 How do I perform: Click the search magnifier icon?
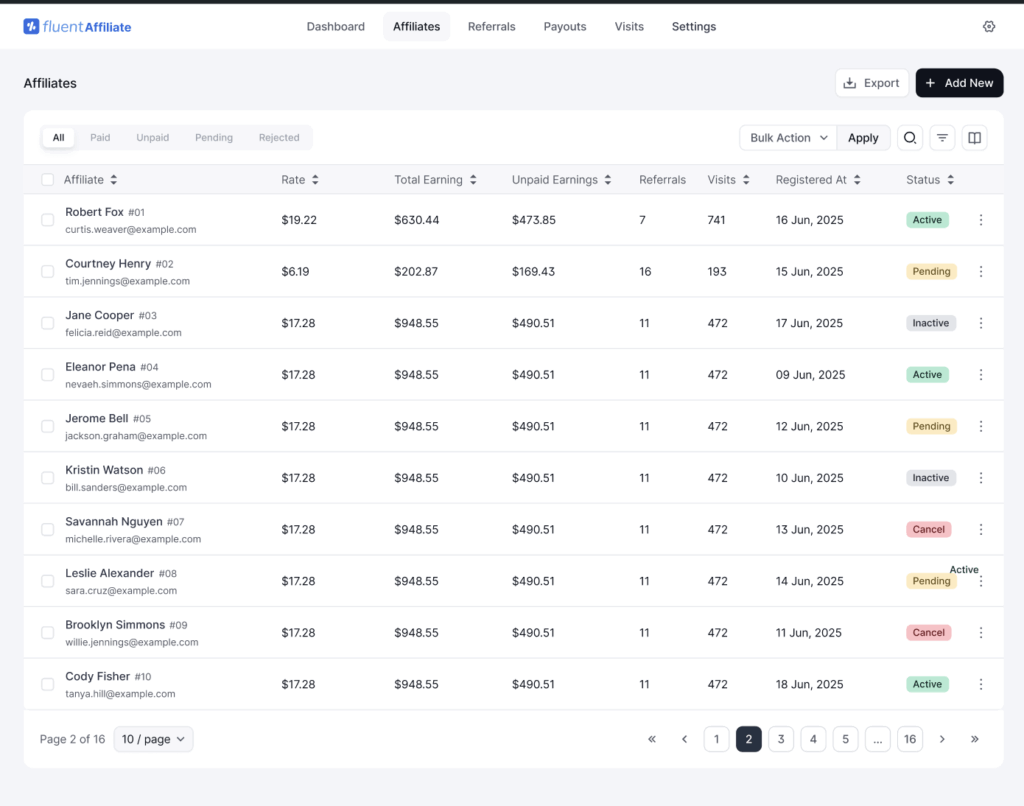pyautogui.click(x=910, y=138)
